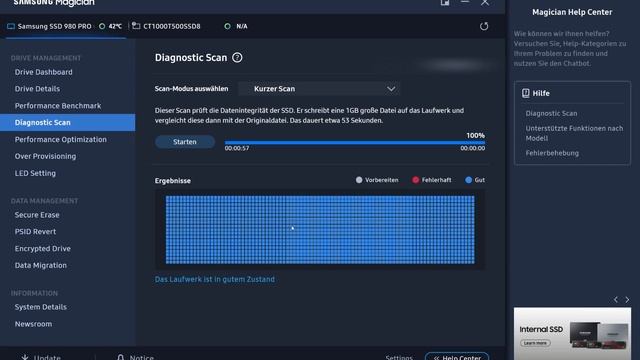Open the Scan-Modus Kurzer Scan dropdown
Viewport: 640px width, 360px height.
click(x=319, y=89)
